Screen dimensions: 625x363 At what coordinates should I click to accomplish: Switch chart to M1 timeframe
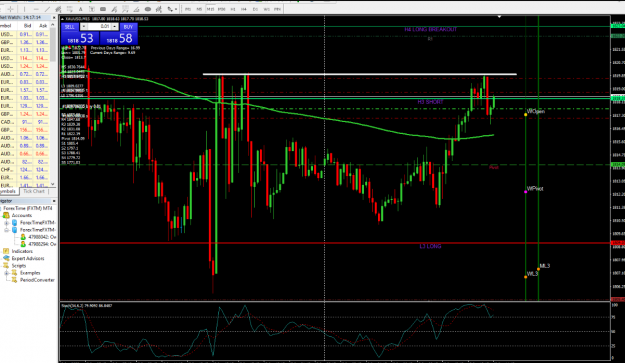pyautogui.click(x=188, y=9)
